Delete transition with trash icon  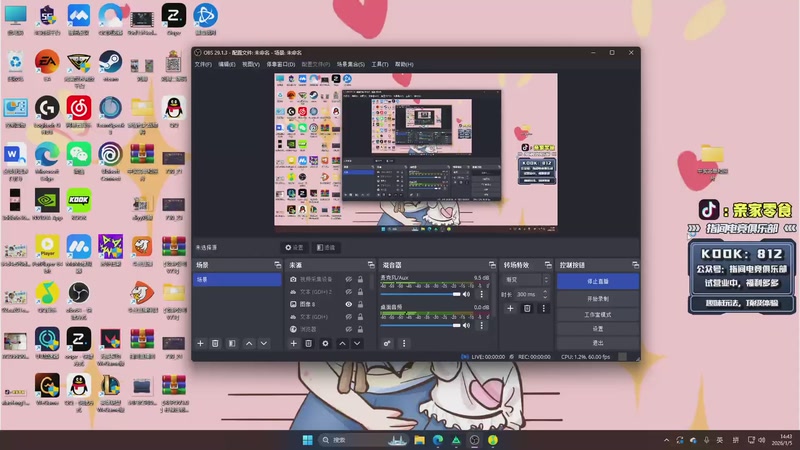(x=527, y=308)
